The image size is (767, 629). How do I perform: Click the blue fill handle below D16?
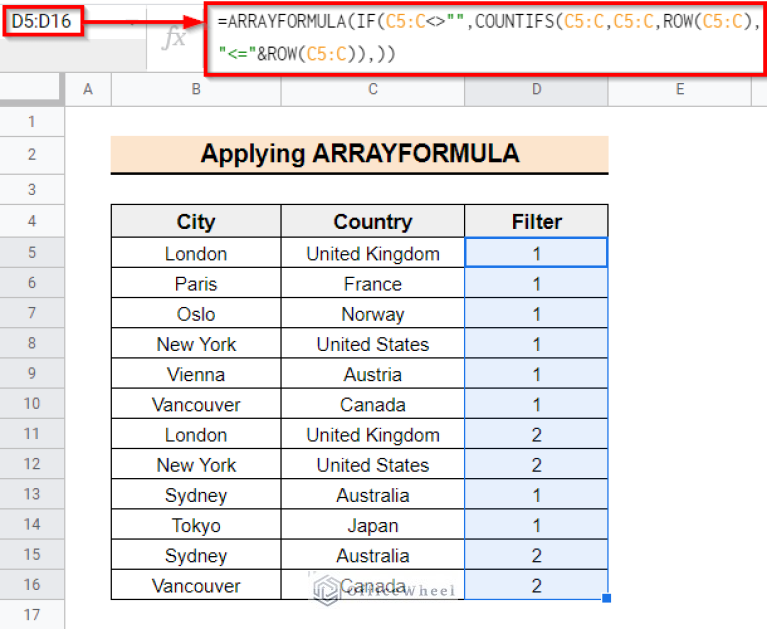pyautogui.click(x=607, y=598)
